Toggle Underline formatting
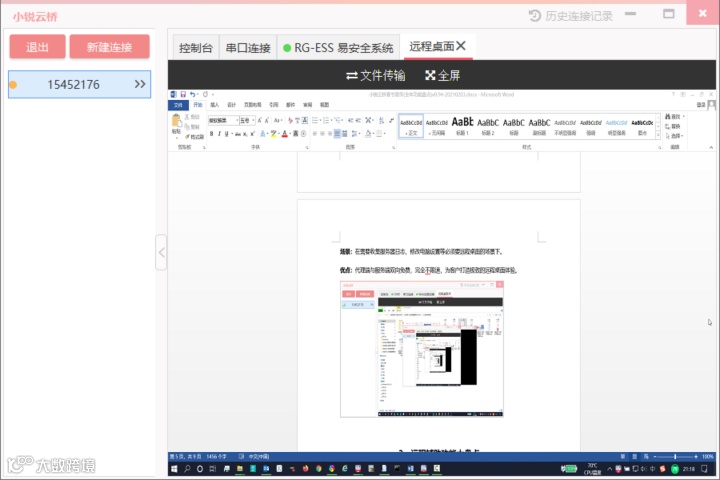 point(226,134)
